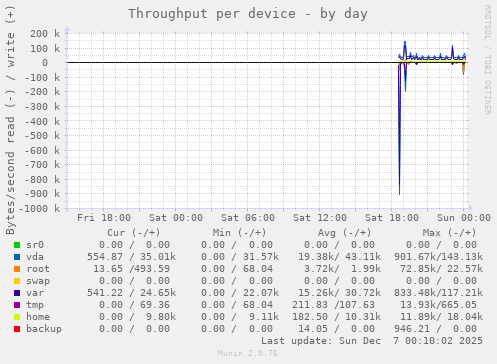Click the 'Sun 00:00' x-axis label
Image resolution: width=497 pixels, height=364 pixels.
464,218
